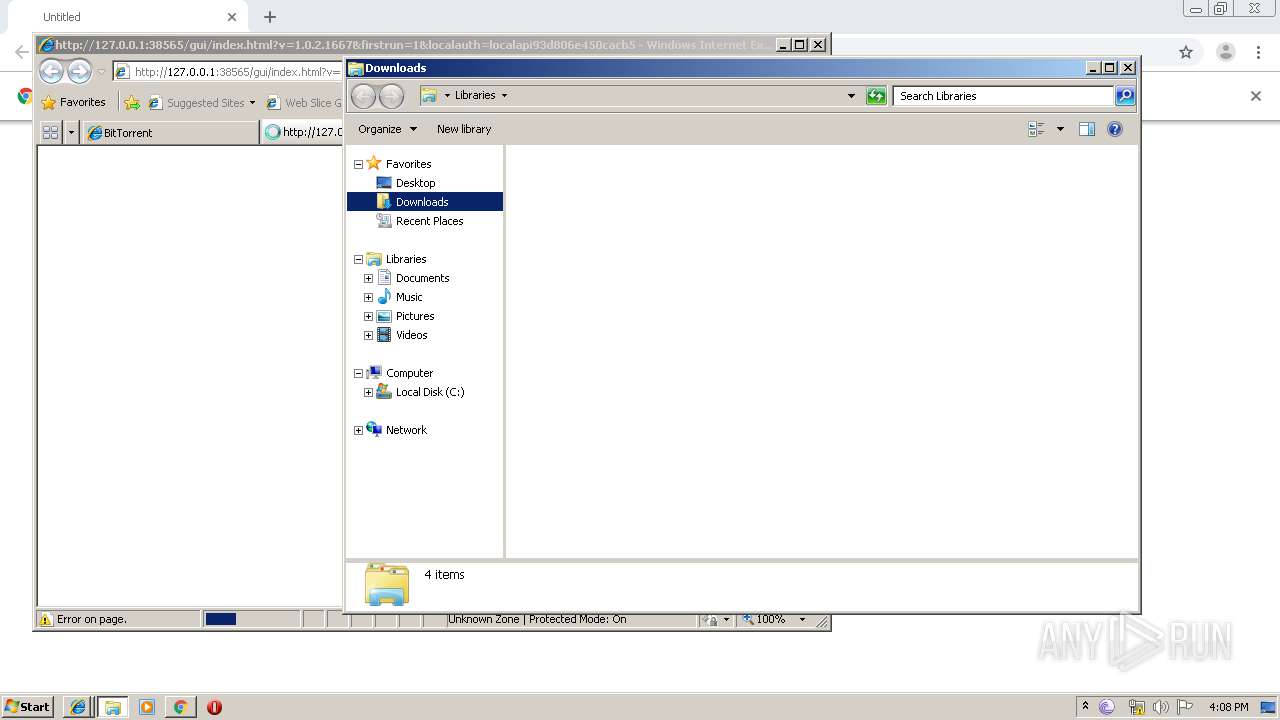Viewport: 1280px width, 720px height.
Task: Open a new Chrome tab
Action: click(x=270, y=17)
